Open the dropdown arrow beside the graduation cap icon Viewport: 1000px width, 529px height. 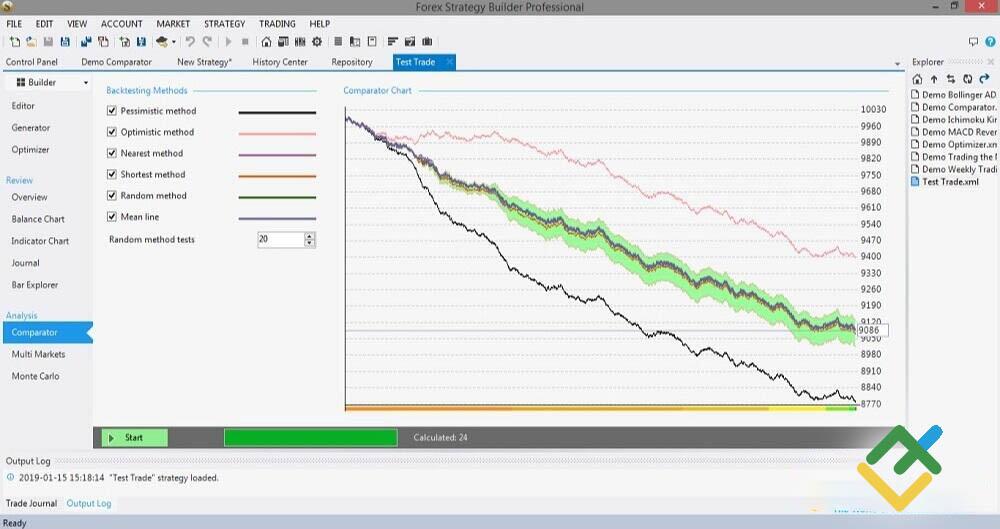(174, 42)
